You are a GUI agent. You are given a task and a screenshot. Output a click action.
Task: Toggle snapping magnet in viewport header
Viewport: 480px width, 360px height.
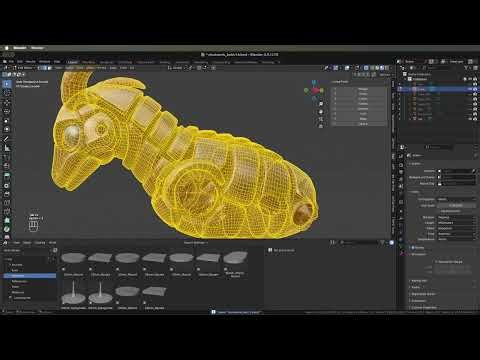click(x=199, y=68)
